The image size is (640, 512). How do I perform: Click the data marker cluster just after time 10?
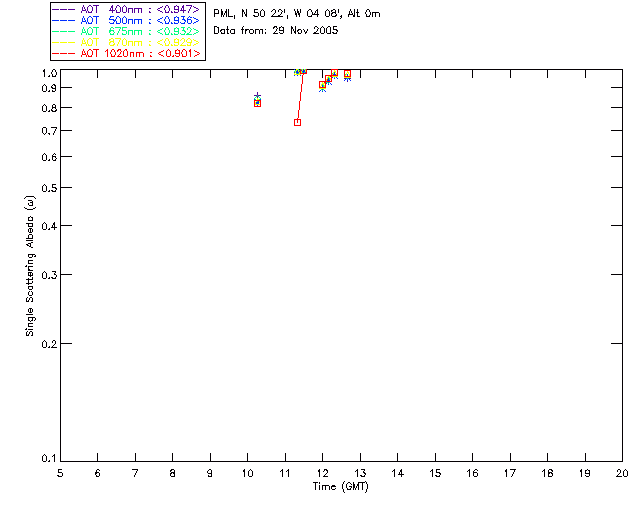pos(258,100)
